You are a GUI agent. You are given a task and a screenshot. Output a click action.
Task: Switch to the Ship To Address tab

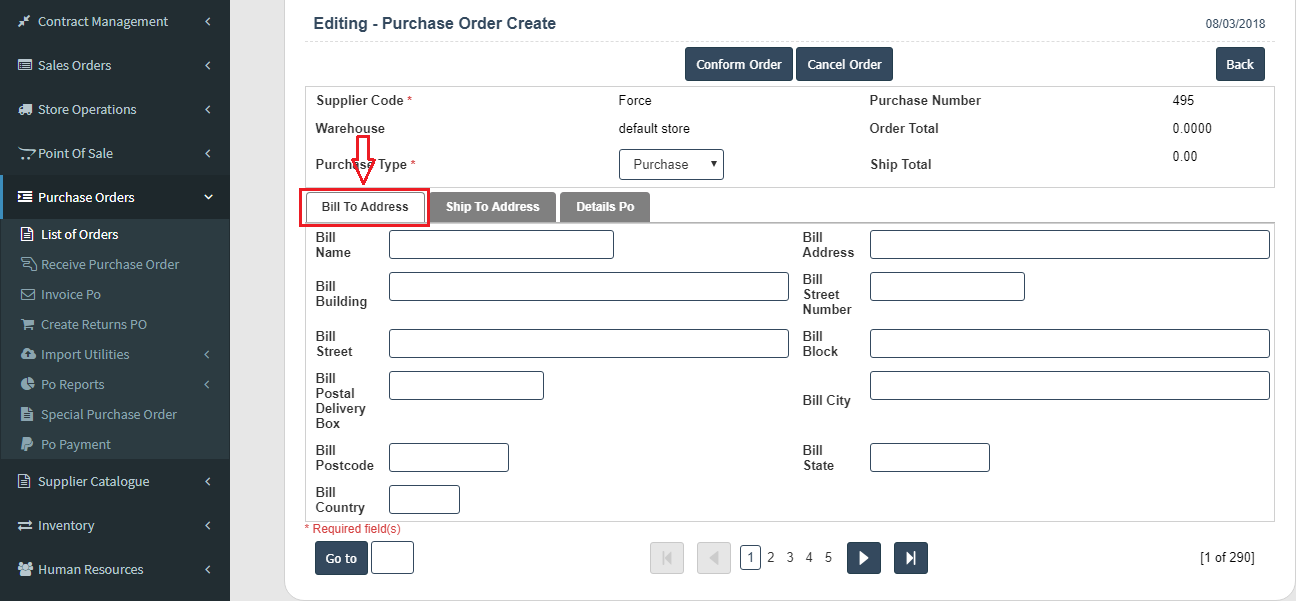point(492,207)
